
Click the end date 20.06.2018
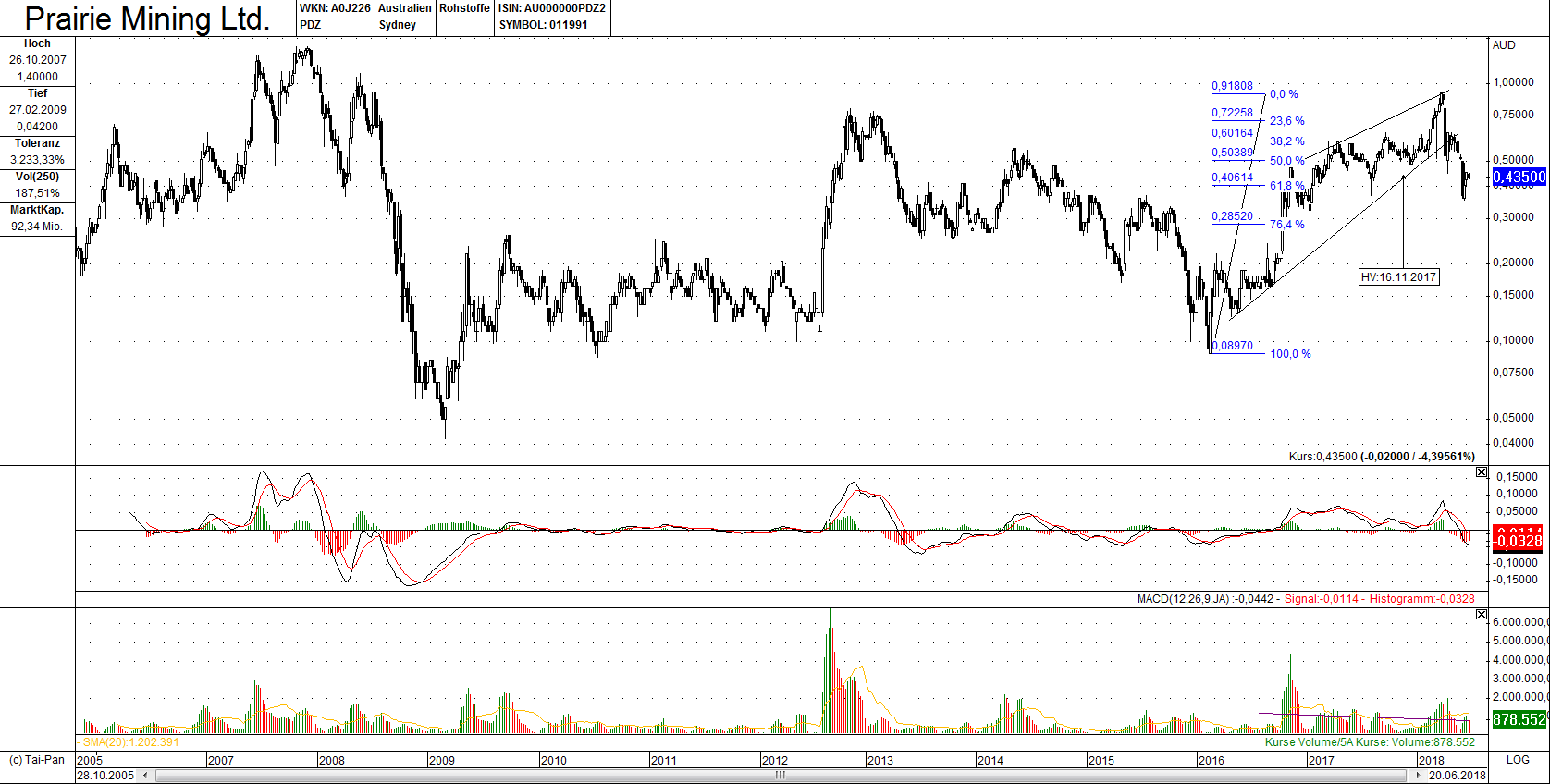(x=1458, y=776)
